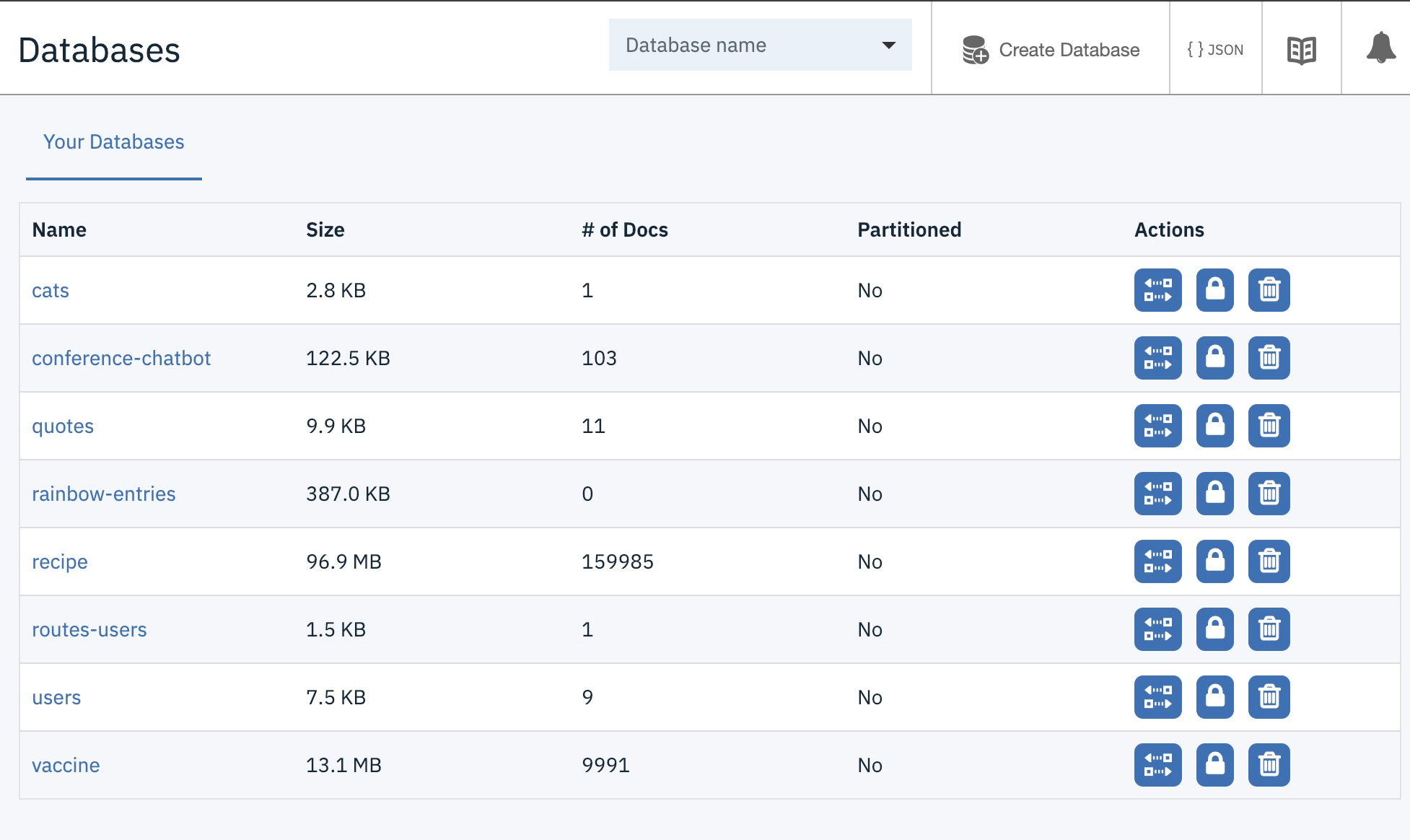Open notifications bell icon
This screenshot has height=840, width=1410.
click(x=1380, y=48)
